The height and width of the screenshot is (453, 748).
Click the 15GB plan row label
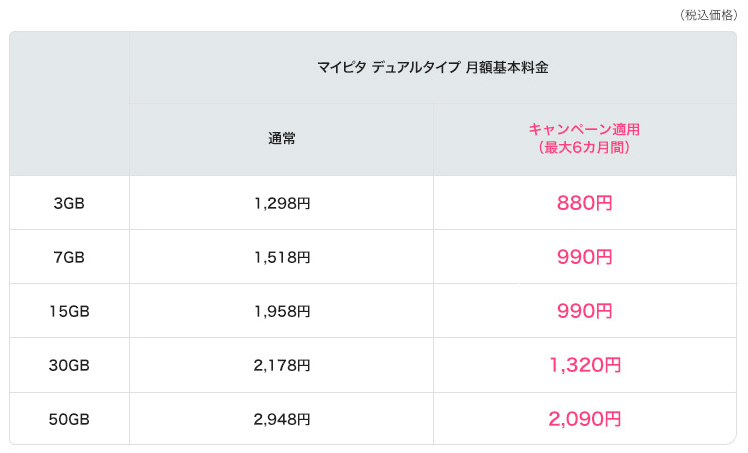(x=69, y=311)
